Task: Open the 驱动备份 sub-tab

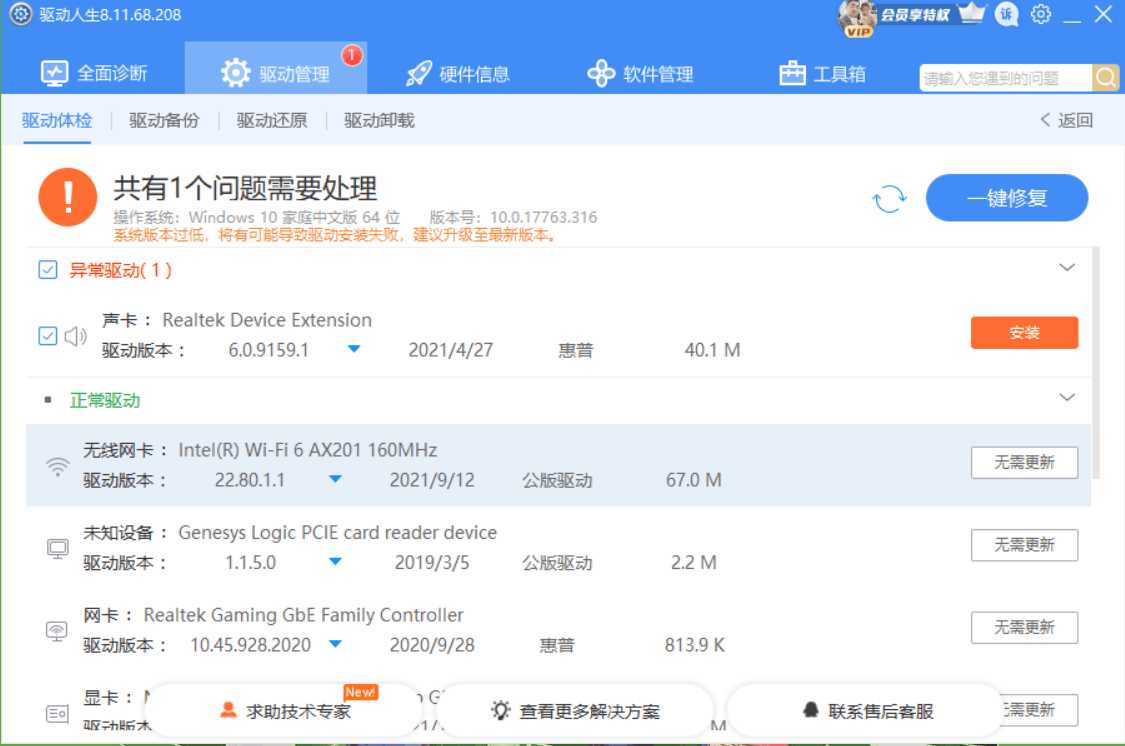Action: click(x=164, y=121)
